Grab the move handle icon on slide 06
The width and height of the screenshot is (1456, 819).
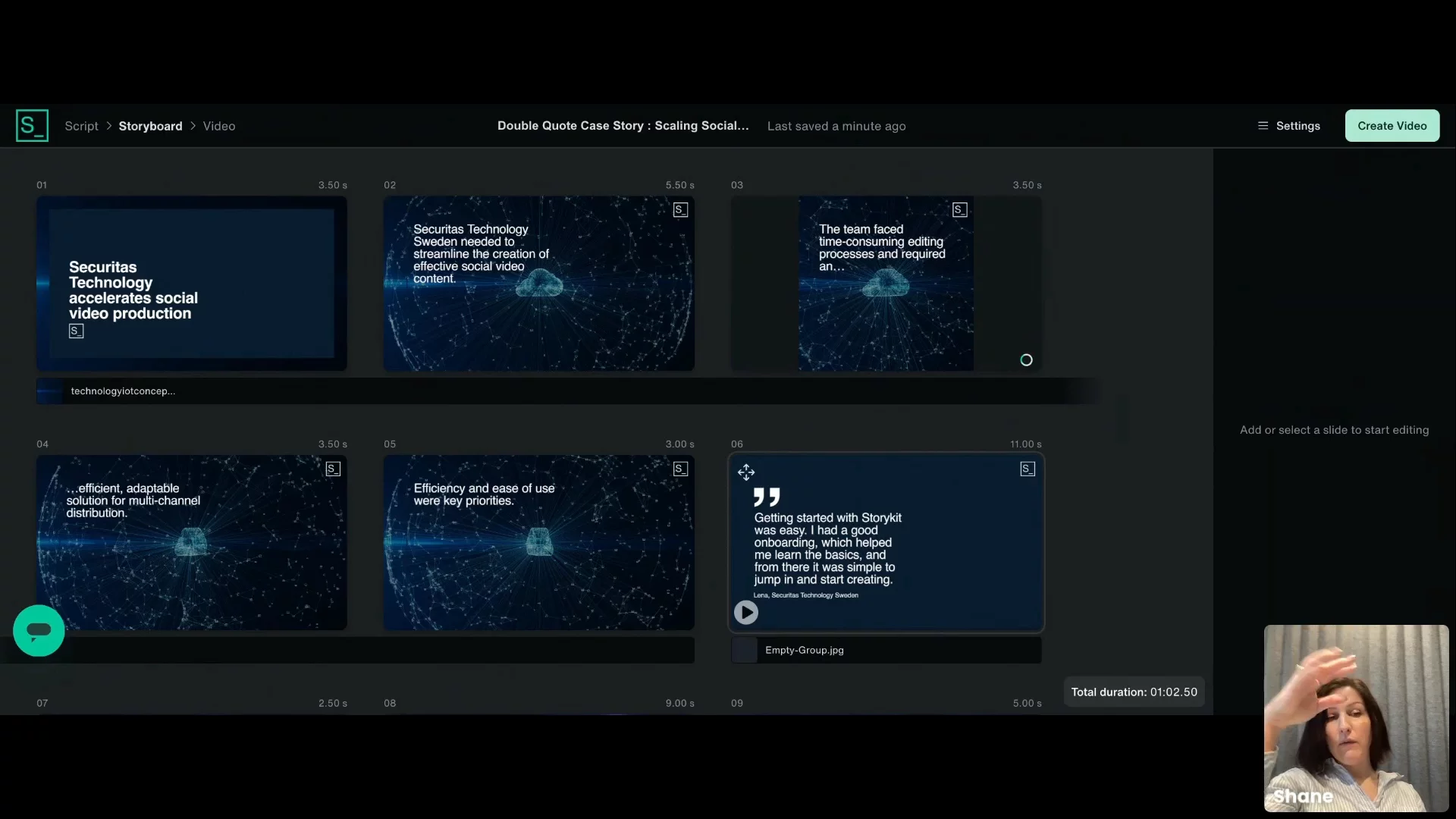746,472
